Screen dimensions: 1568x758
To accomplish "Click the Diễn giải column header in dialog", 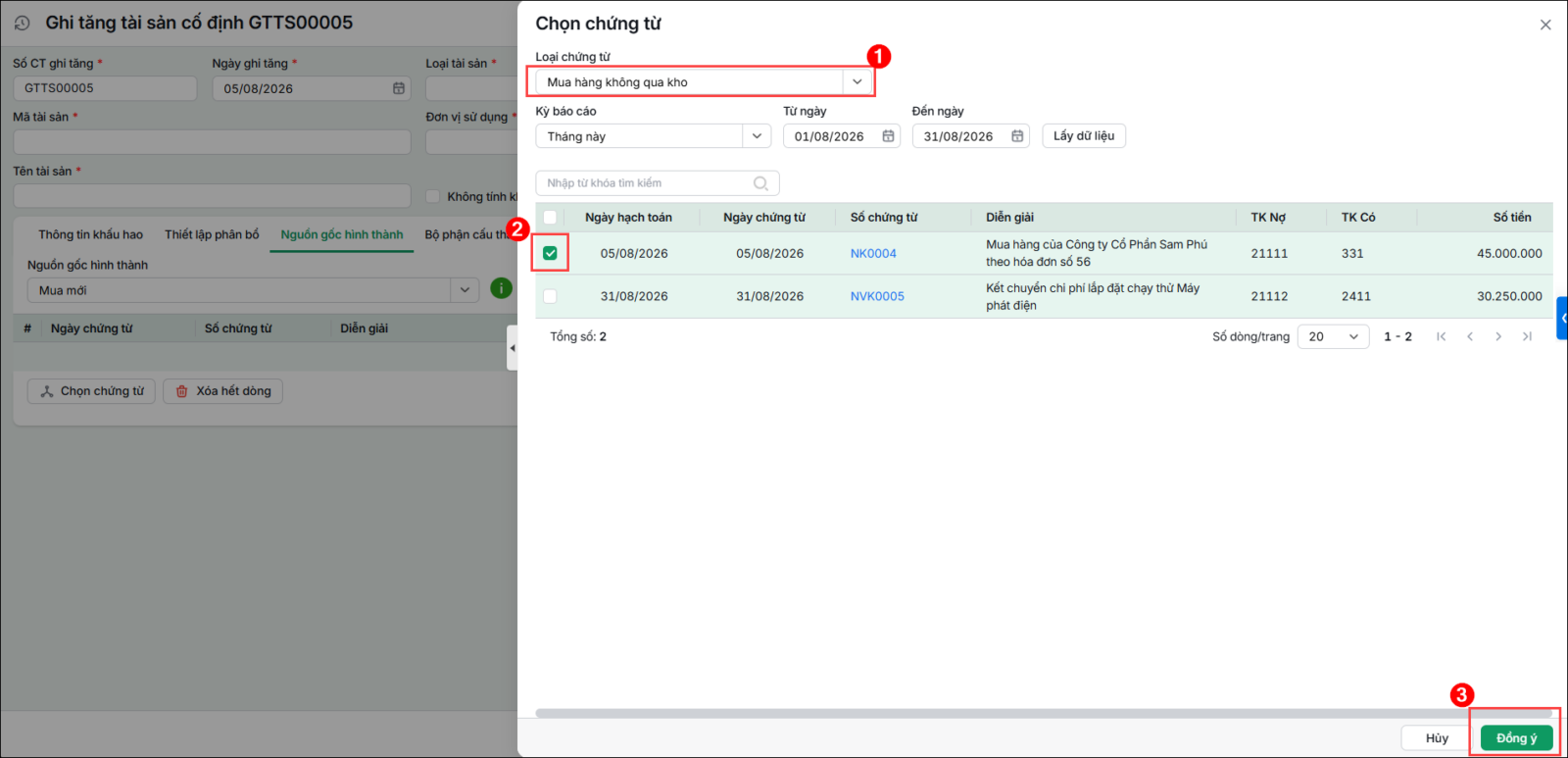I will point(1009,217).
